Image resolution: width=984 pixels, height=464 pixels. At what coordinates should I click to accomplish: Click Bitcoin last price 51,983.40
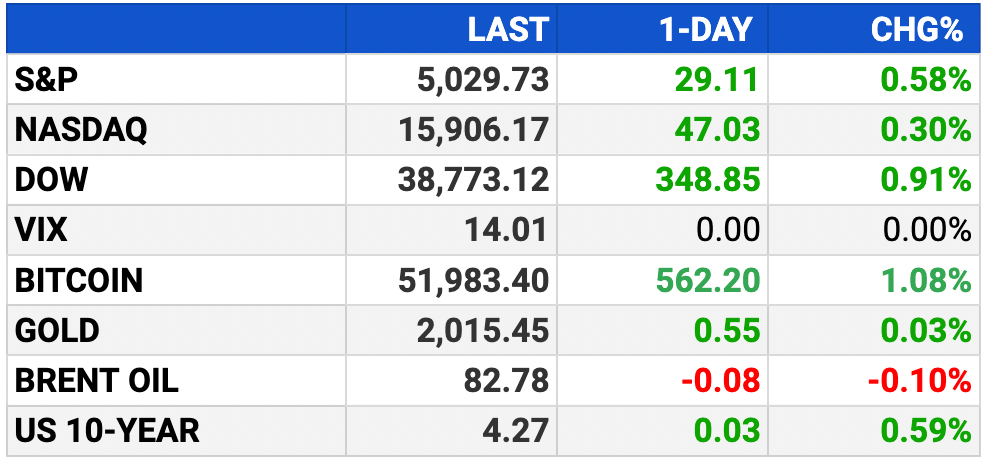click(x=474, y=281)
